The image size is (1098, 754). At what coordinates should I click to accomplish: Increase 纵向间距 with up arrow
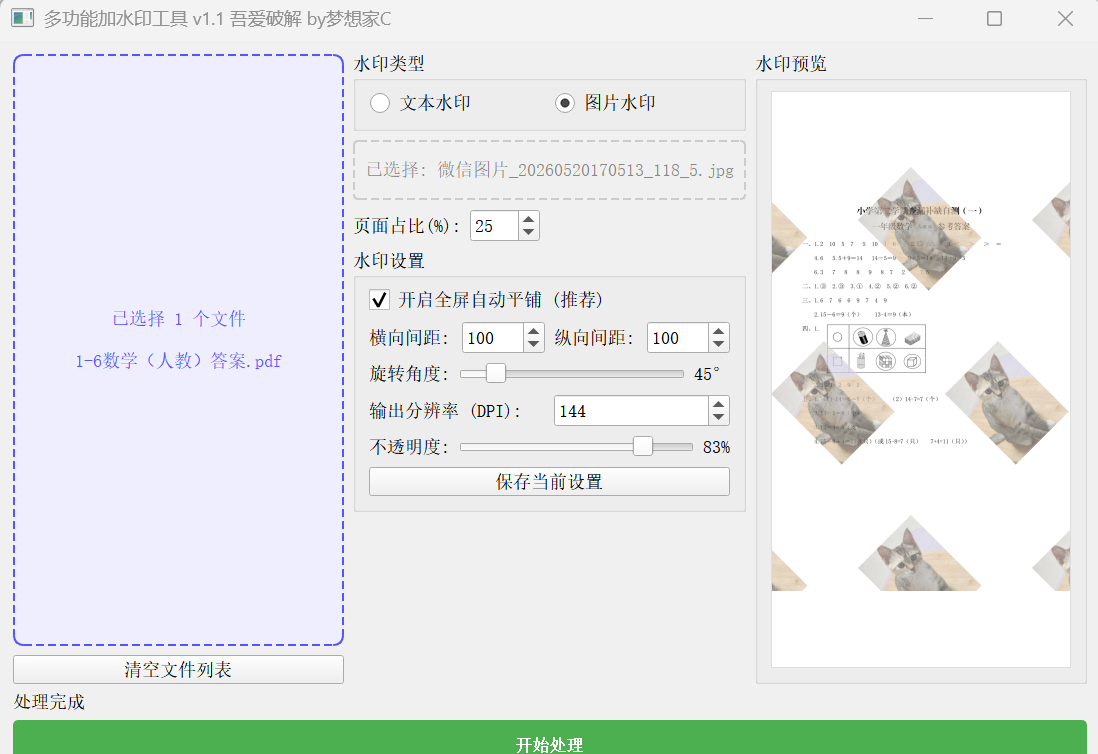718,331
